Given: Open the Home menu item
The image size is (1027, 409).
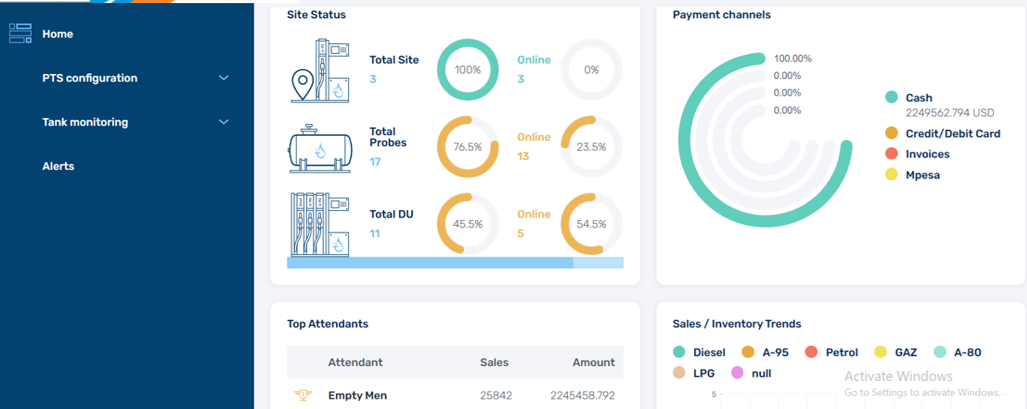Looking at the screenshot, I should pyautogui.click(x=58, y=34).
